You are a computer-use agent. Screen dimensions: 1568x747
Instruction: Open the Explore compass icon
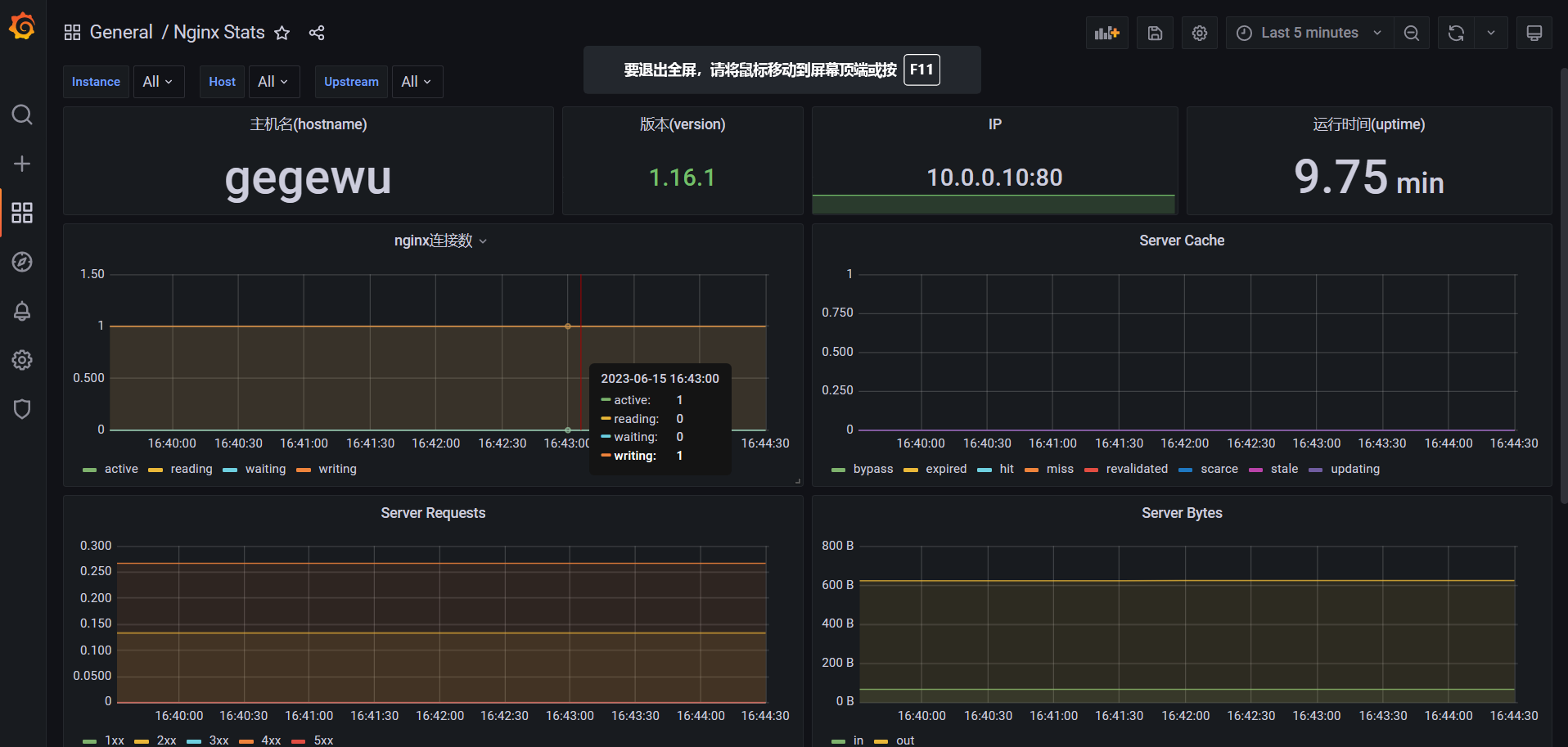coord(22,262)
